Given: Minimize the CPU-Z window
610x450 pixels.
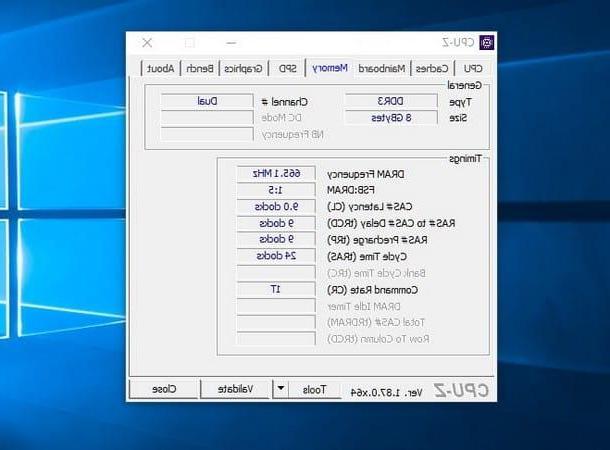Looking at the screenshot, I should point(231,43).
